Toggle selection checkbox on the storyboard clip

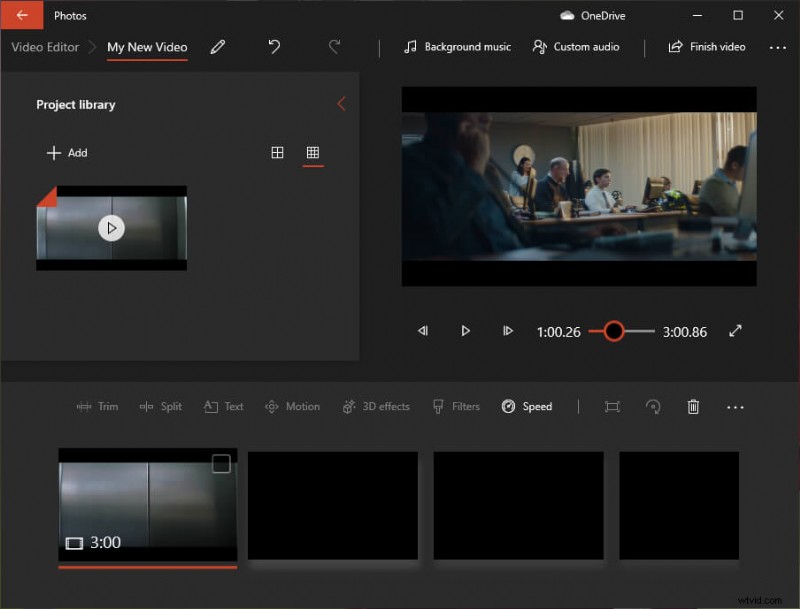point(222,463)
